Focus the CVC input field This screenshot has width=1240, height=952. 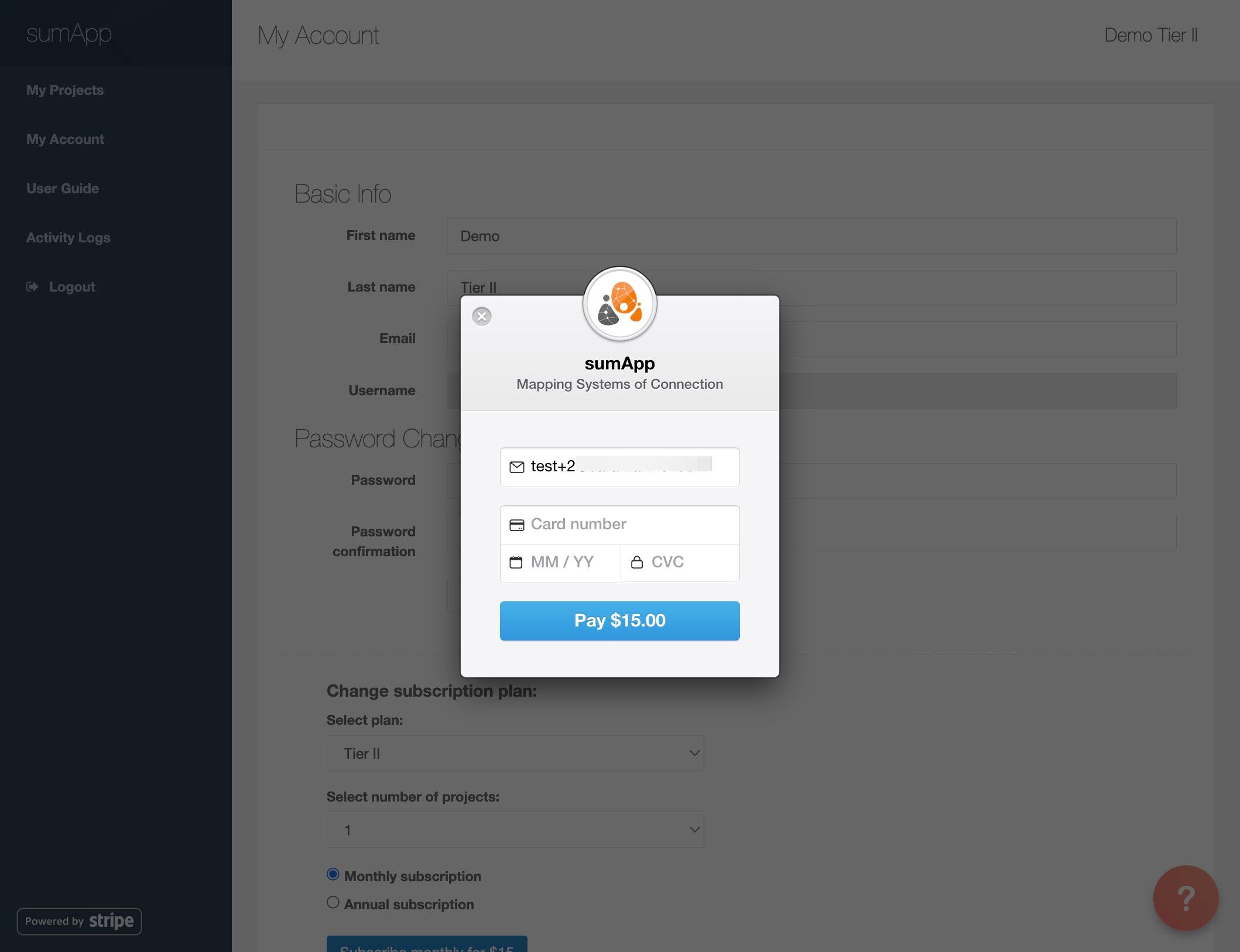(680, 563)
